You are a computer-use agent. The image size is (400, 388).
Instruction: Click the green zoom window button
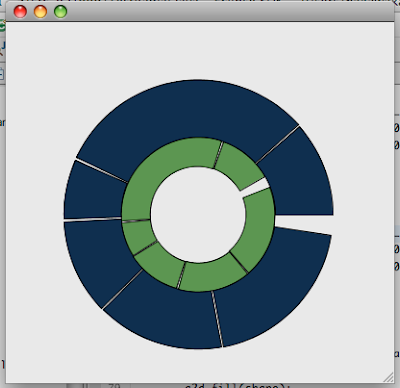[61, 12]
